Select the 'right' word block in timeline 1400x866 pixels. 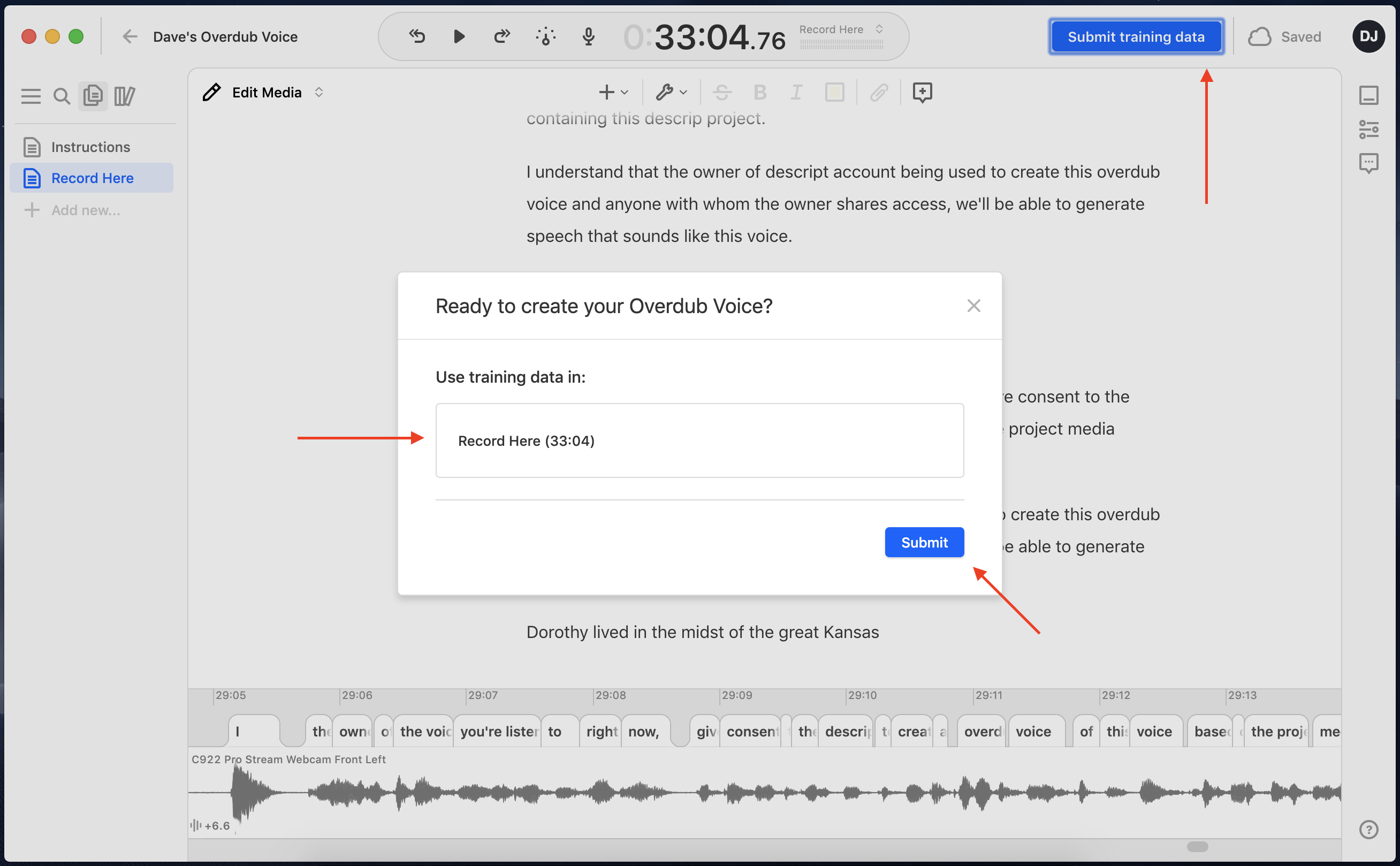[x=600, y=732]
